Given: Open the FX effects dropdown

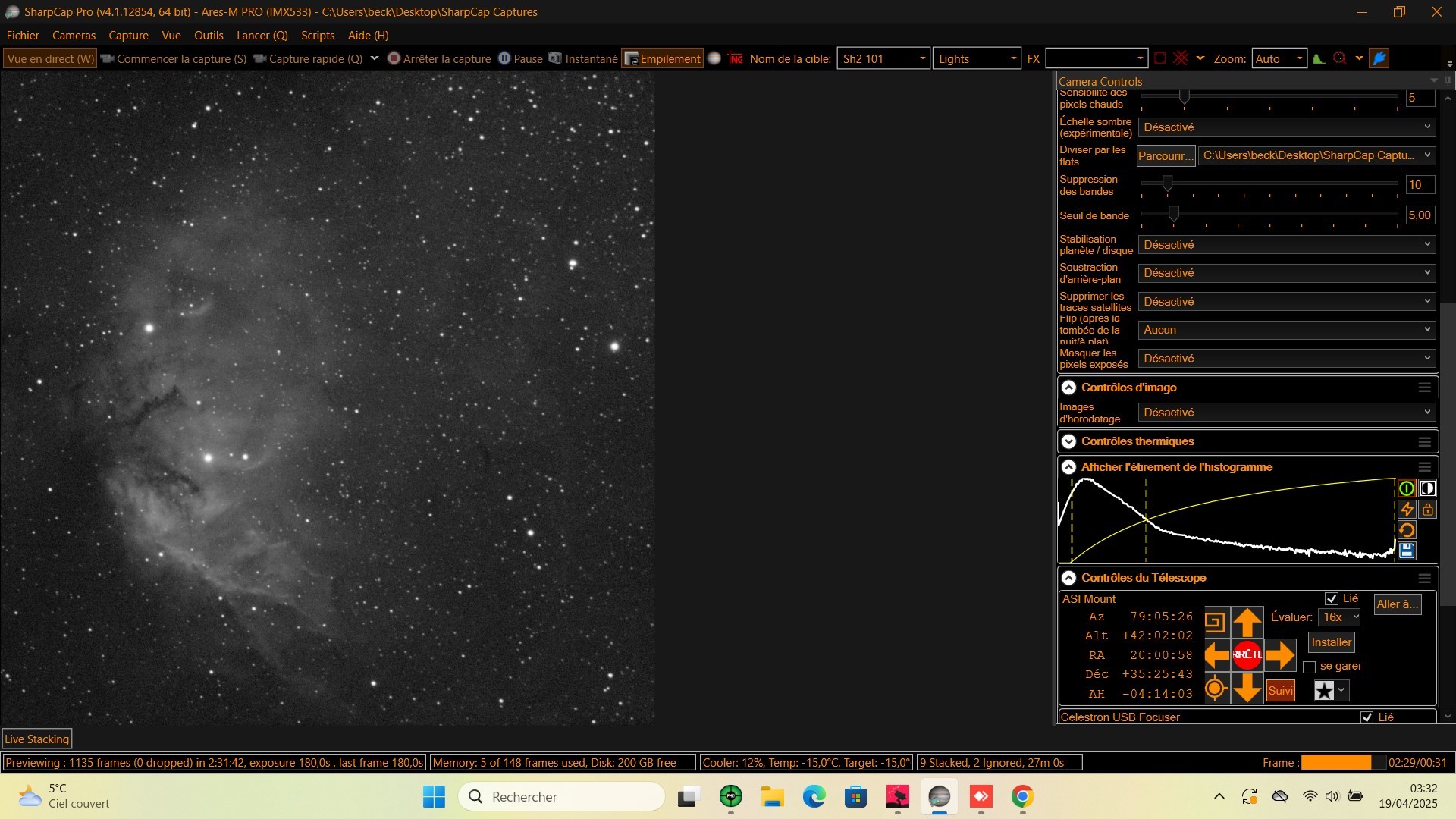Looking at the screenshot, I should pos(1096,58).
